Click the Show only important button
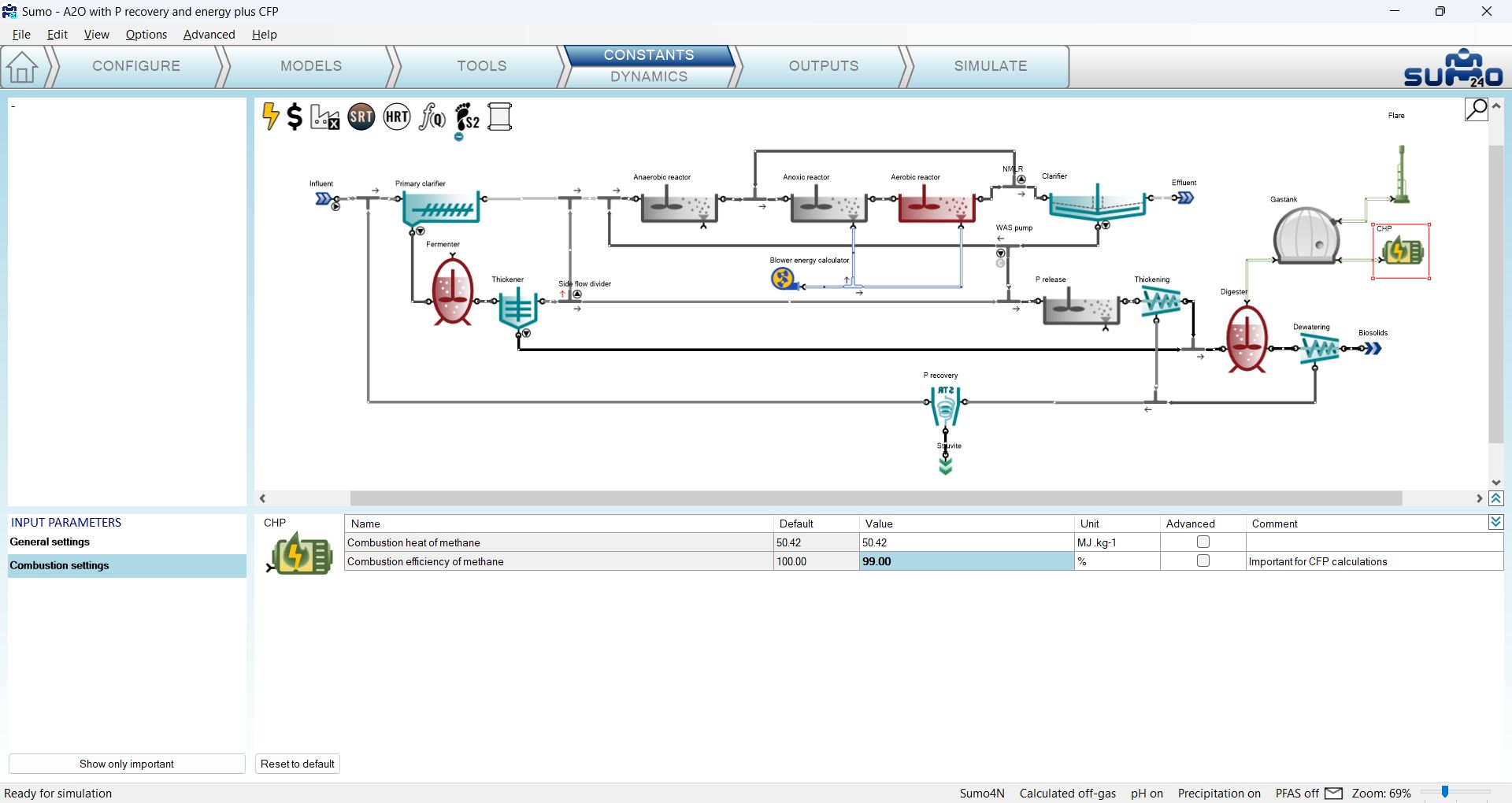1512x803 pixels. click(127, 764)
